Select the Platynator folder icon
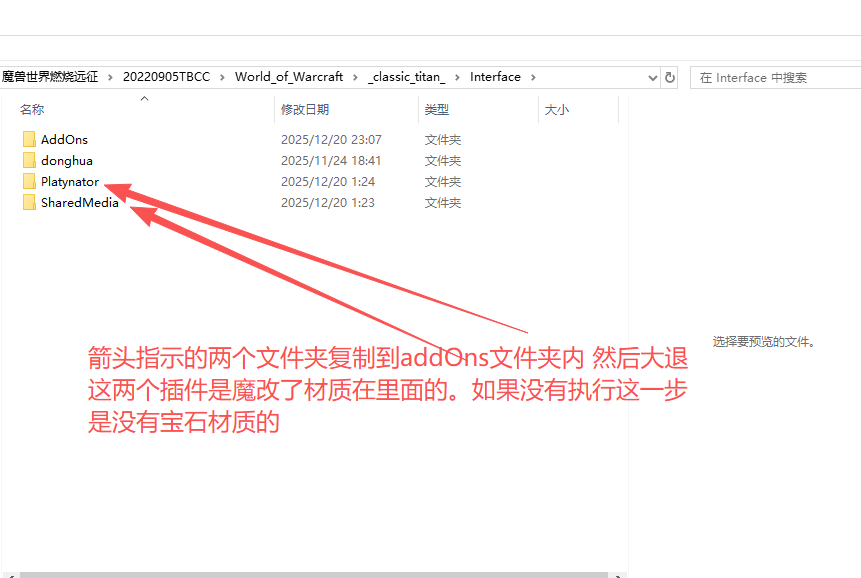The image size is (861, 578). (29, 182)
